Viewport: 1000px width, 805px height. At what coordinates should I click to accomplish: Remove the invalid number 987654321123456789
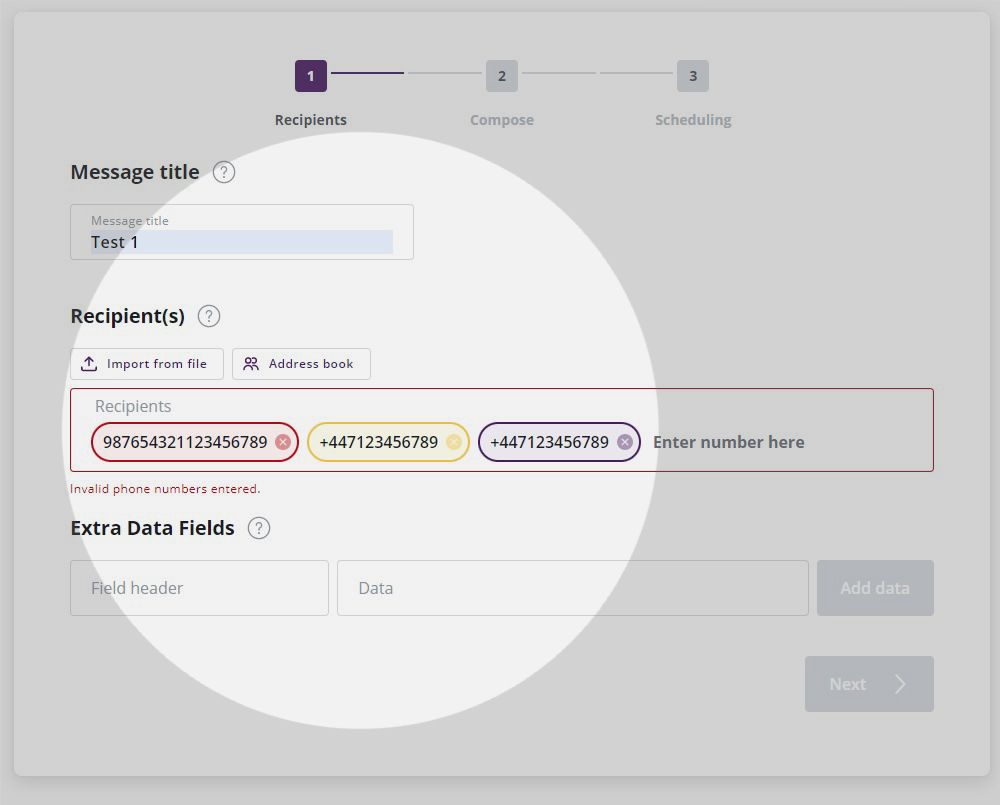(x=283, y=442)
